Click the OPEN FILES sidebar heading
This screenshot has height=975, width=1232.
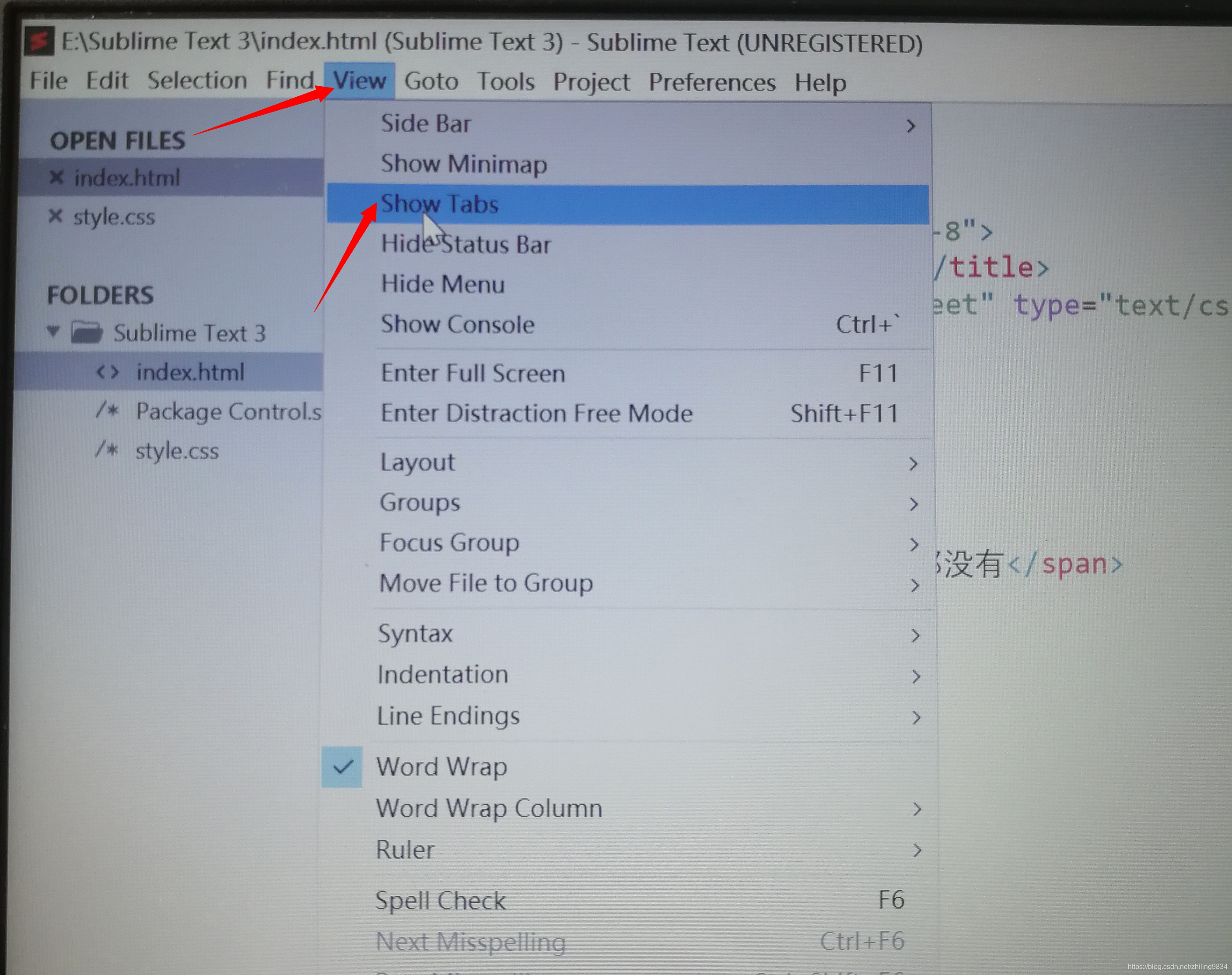(118, 140)
